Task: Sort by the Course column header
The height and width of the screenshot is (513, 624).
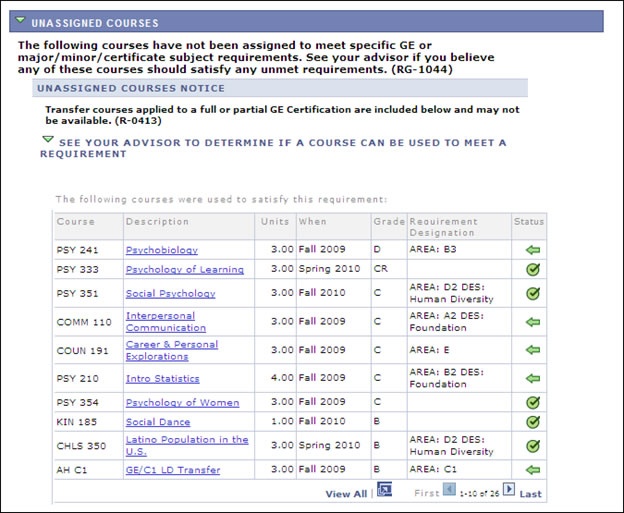Action: [x=75, y=221]
